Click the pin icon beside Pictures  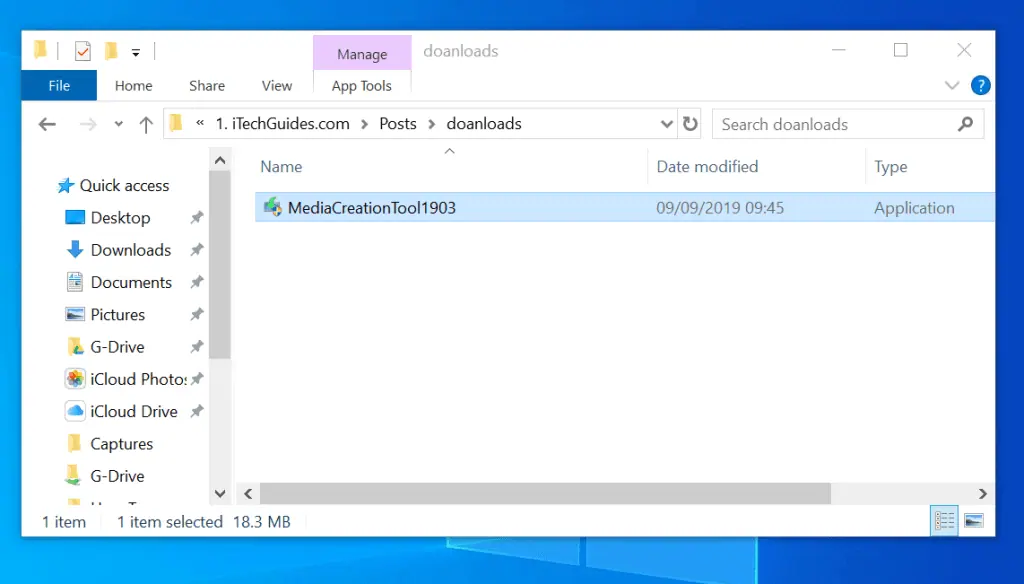tap(197, 314)
